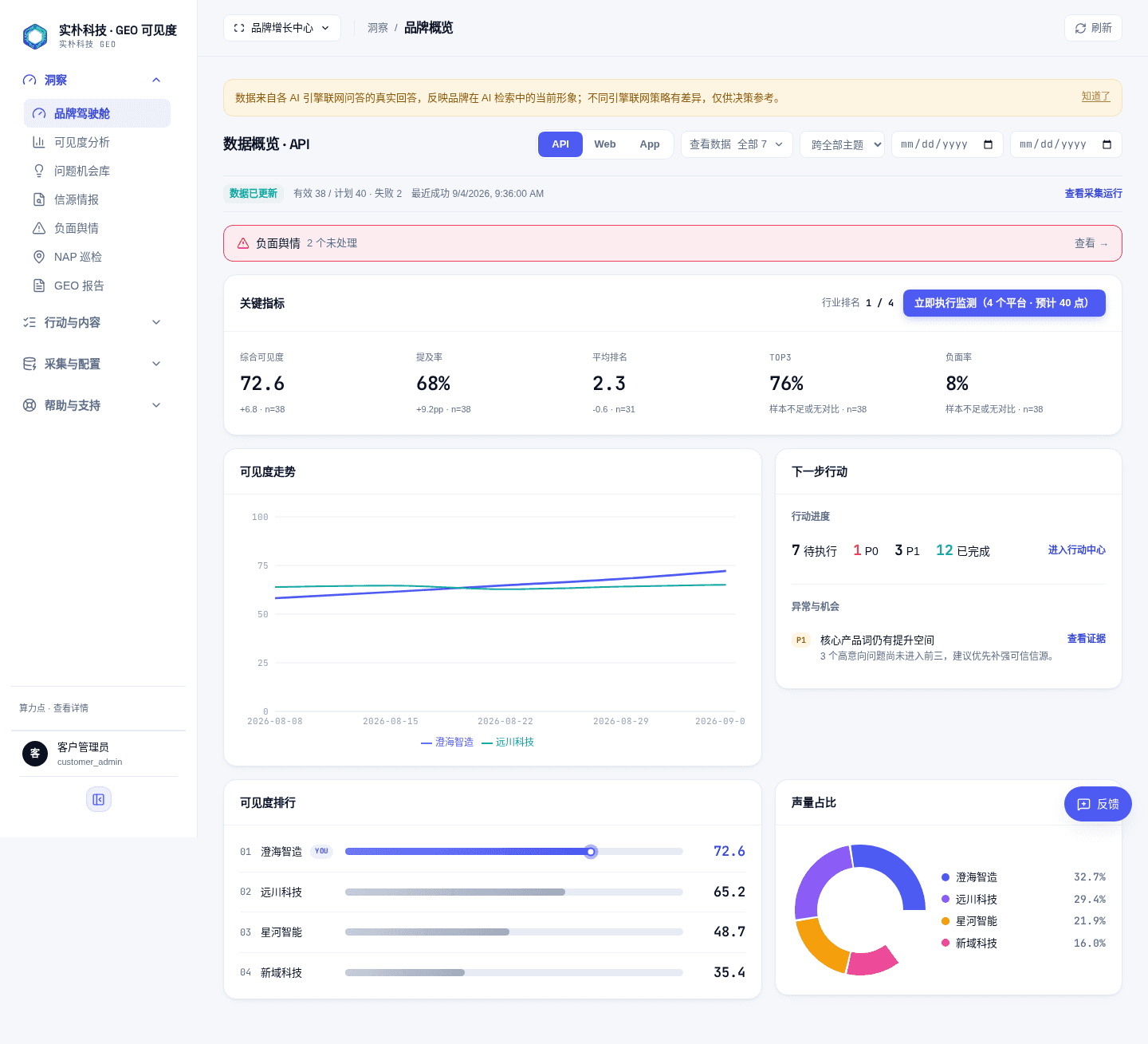
Task: Dismiss the notice with 知道了 link
Action: pos(1095,97)
